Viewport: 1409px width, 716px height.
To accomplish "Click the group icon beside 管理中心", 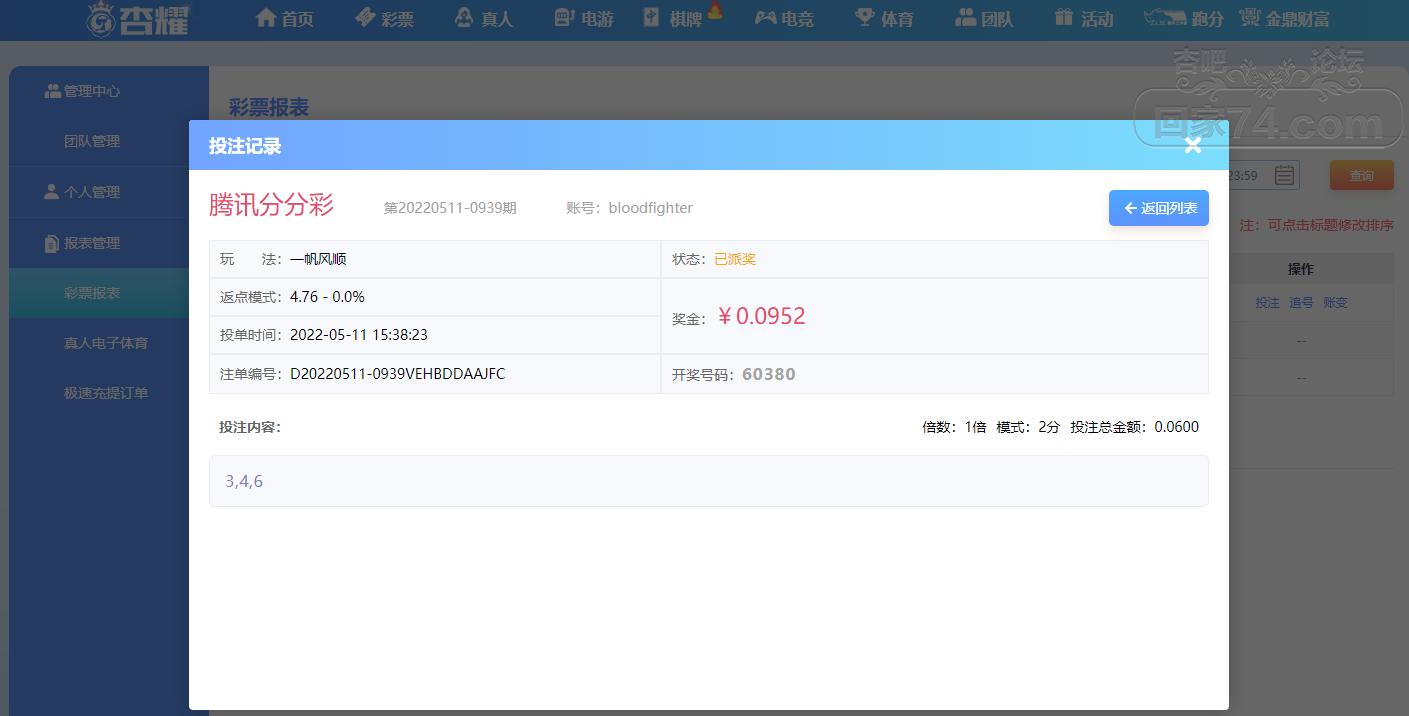I will coord(52,91).
